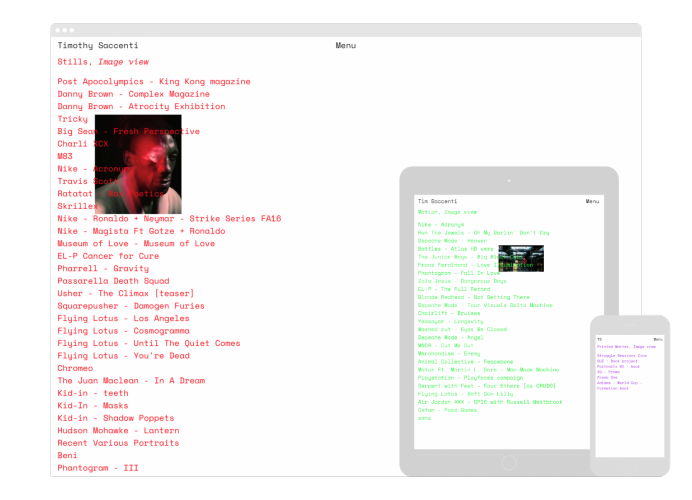Open the Menu in the desktop window header
692x500 pixels.
point(346,45)
